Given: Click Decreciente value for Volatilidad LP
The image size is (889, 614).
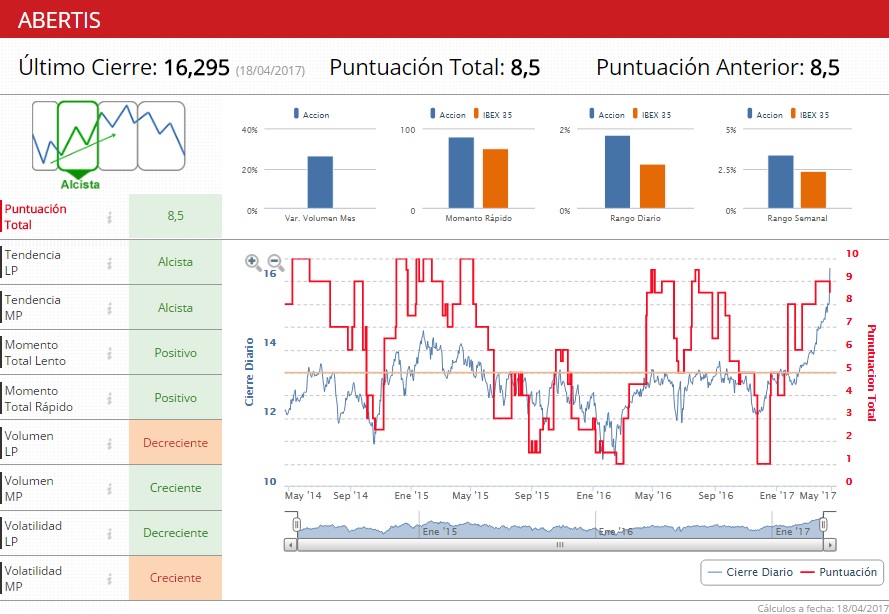Looking at the screenshot, I should [x=175, y=533].
